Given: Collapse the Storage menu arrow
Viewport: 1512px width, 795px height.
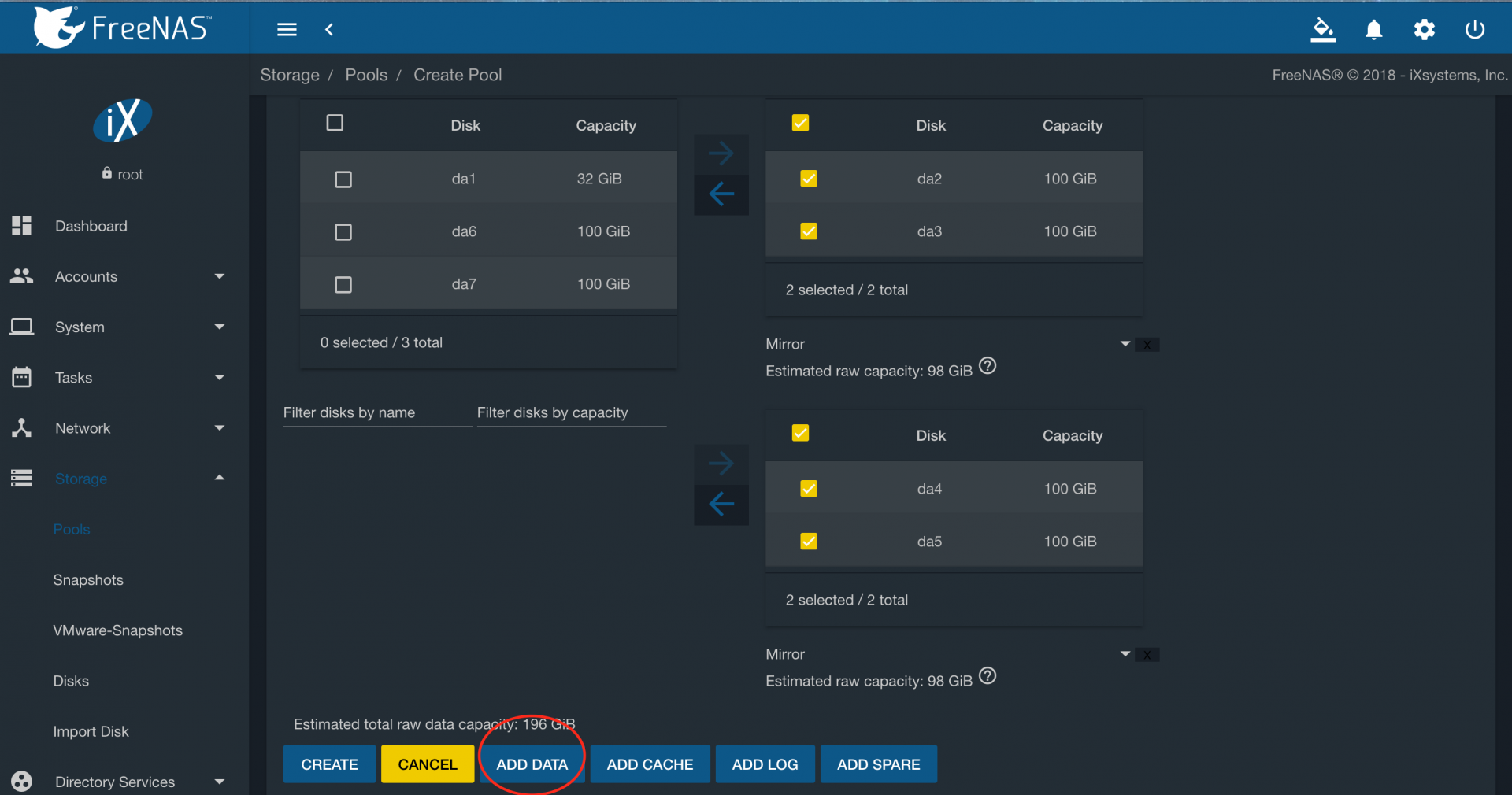Looking at the screenshot, I should tap(220, 478).
